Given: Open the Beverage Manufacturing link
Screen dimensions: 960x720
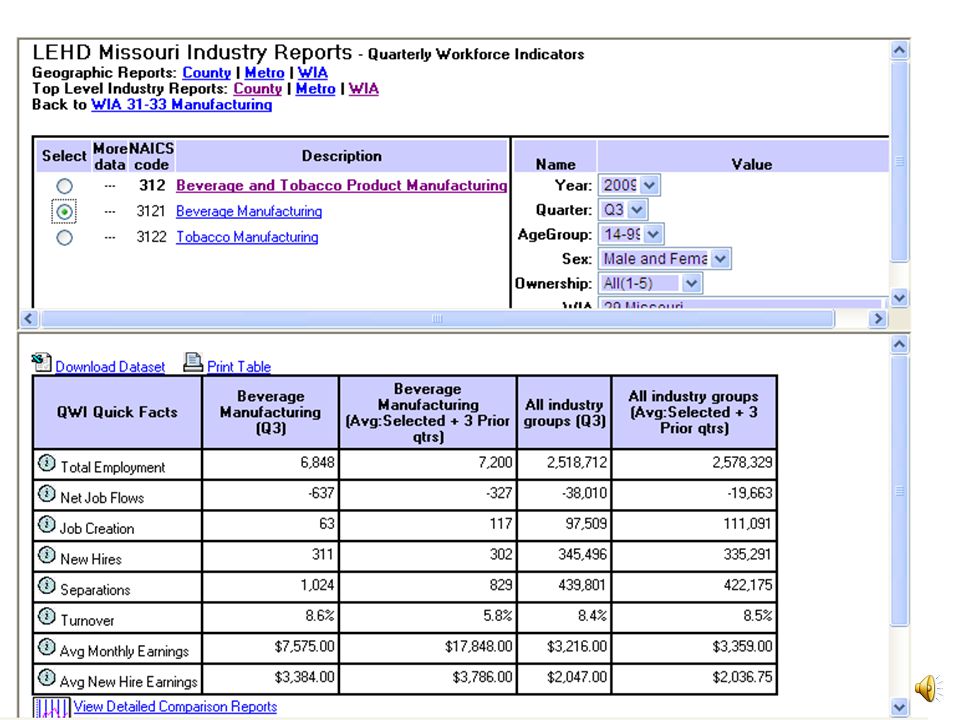Looking at the screenshot, I should click(x=249, y=211).
